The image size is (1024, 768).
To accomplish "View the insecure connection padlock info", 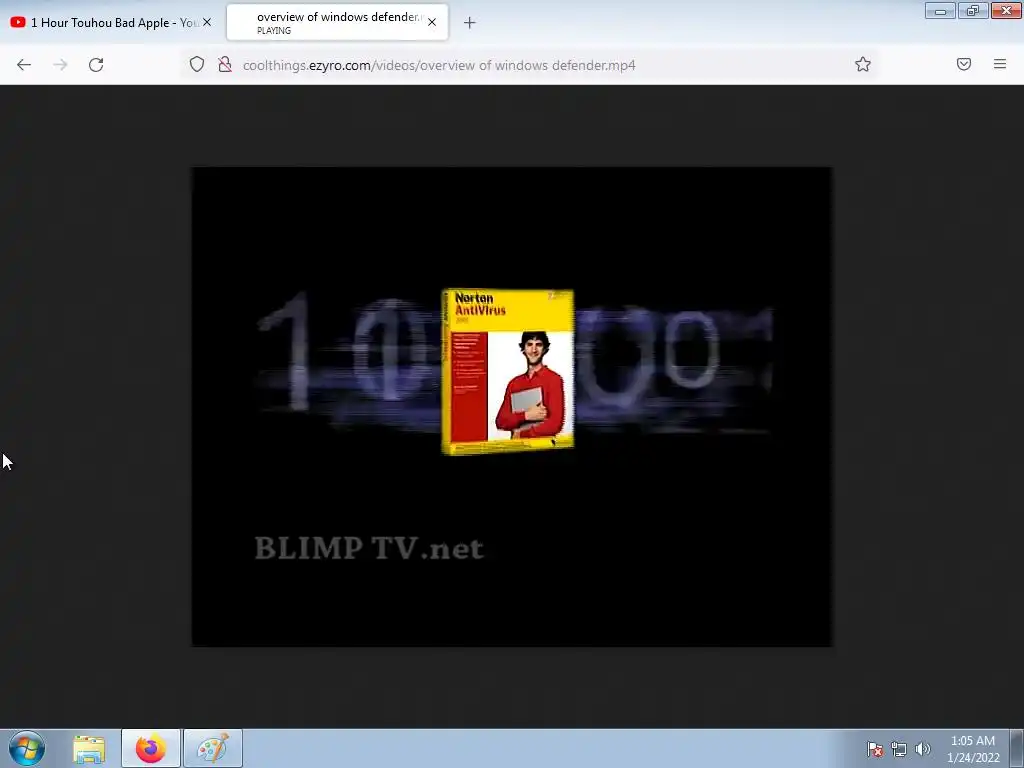I will (x=225, y=65).
